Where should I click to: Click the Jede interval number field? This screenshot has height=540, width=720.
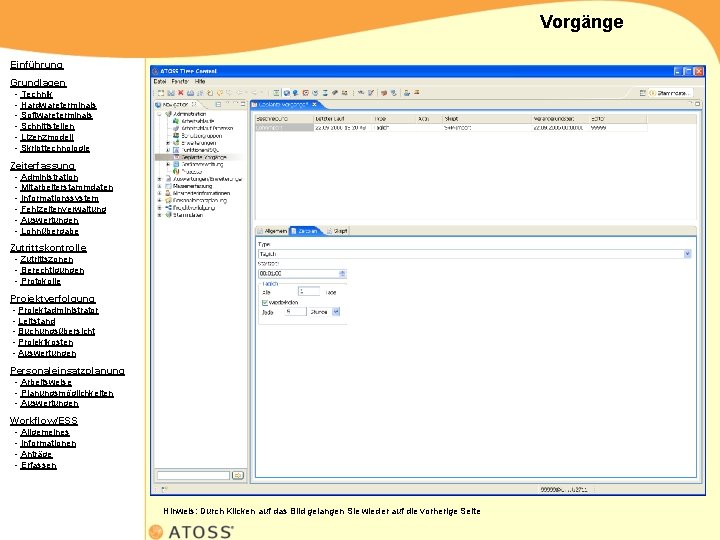coord(295,312)
